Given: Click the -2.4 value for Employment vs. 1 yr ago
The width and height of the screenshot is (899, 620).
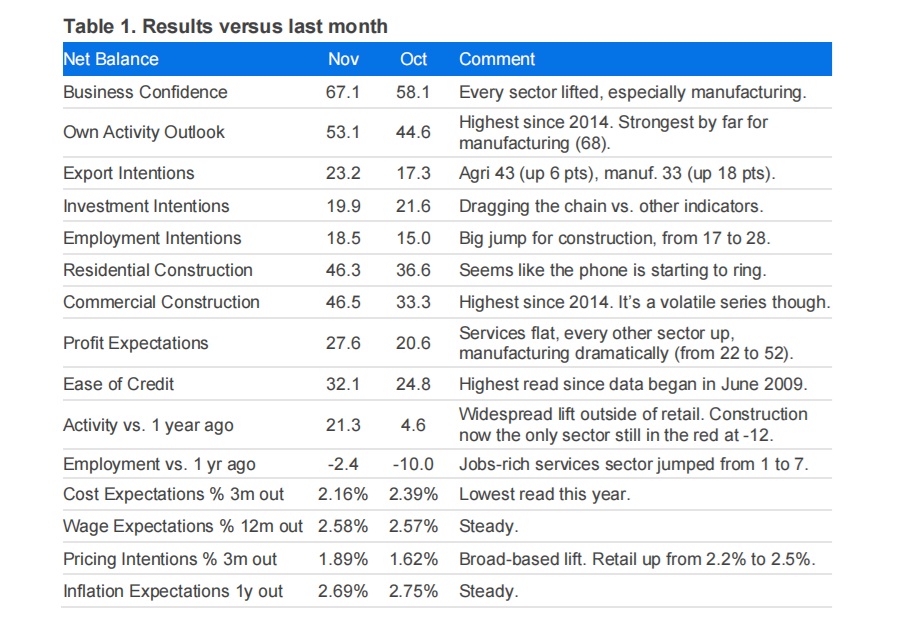Looking at the screenshot, I should point(343,465).
